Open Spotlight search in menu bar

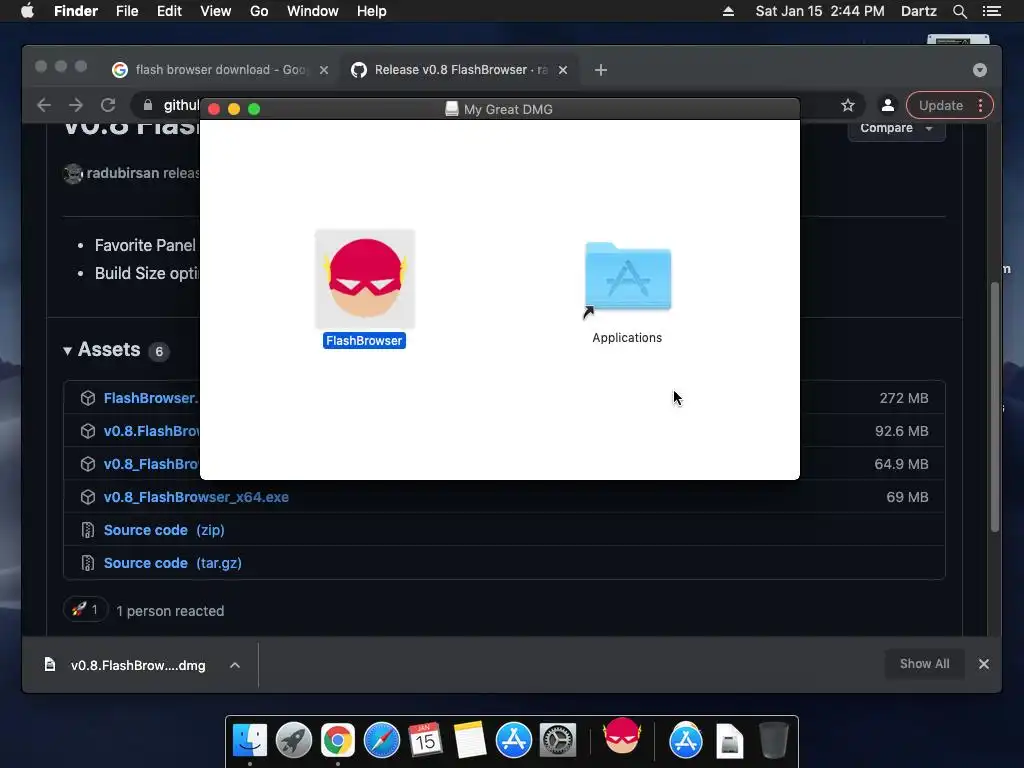coord(959,11)
